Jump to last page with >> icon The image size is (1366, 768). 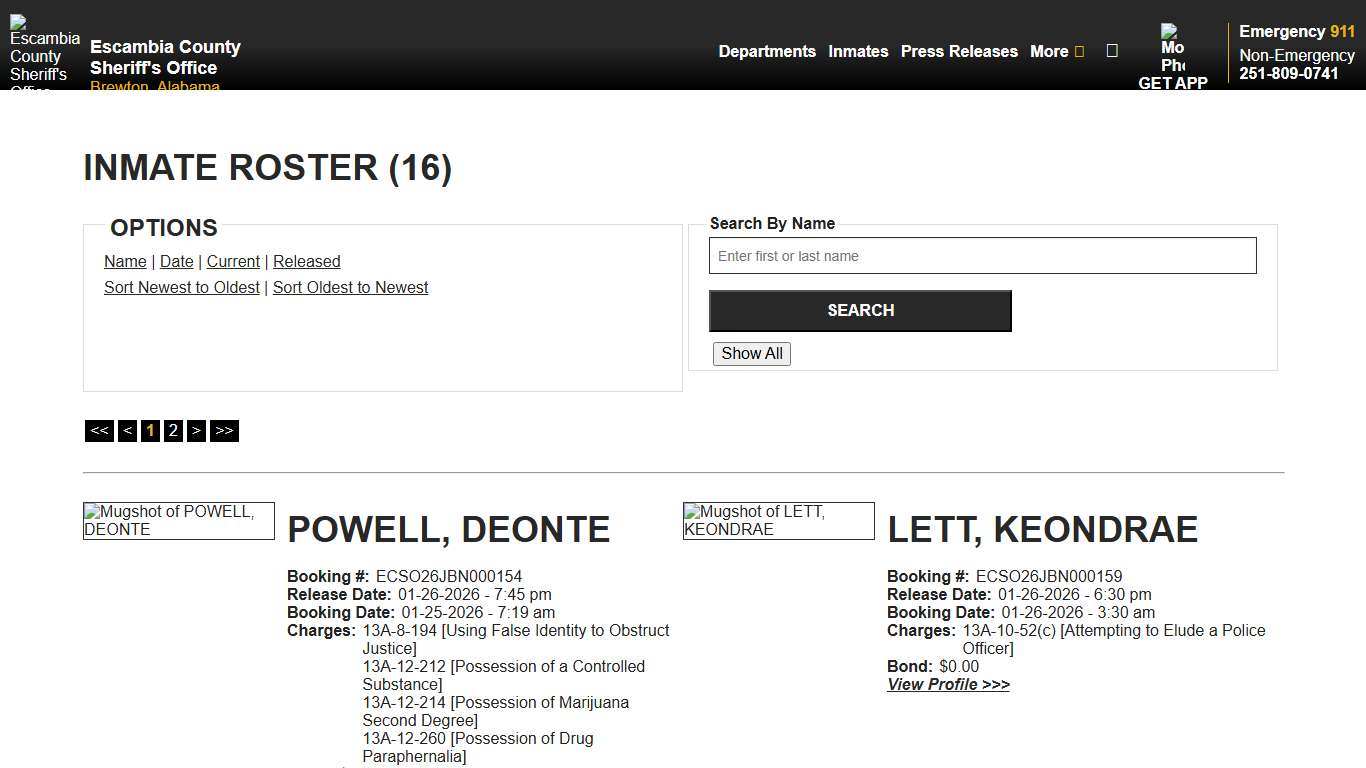point(224,430)
